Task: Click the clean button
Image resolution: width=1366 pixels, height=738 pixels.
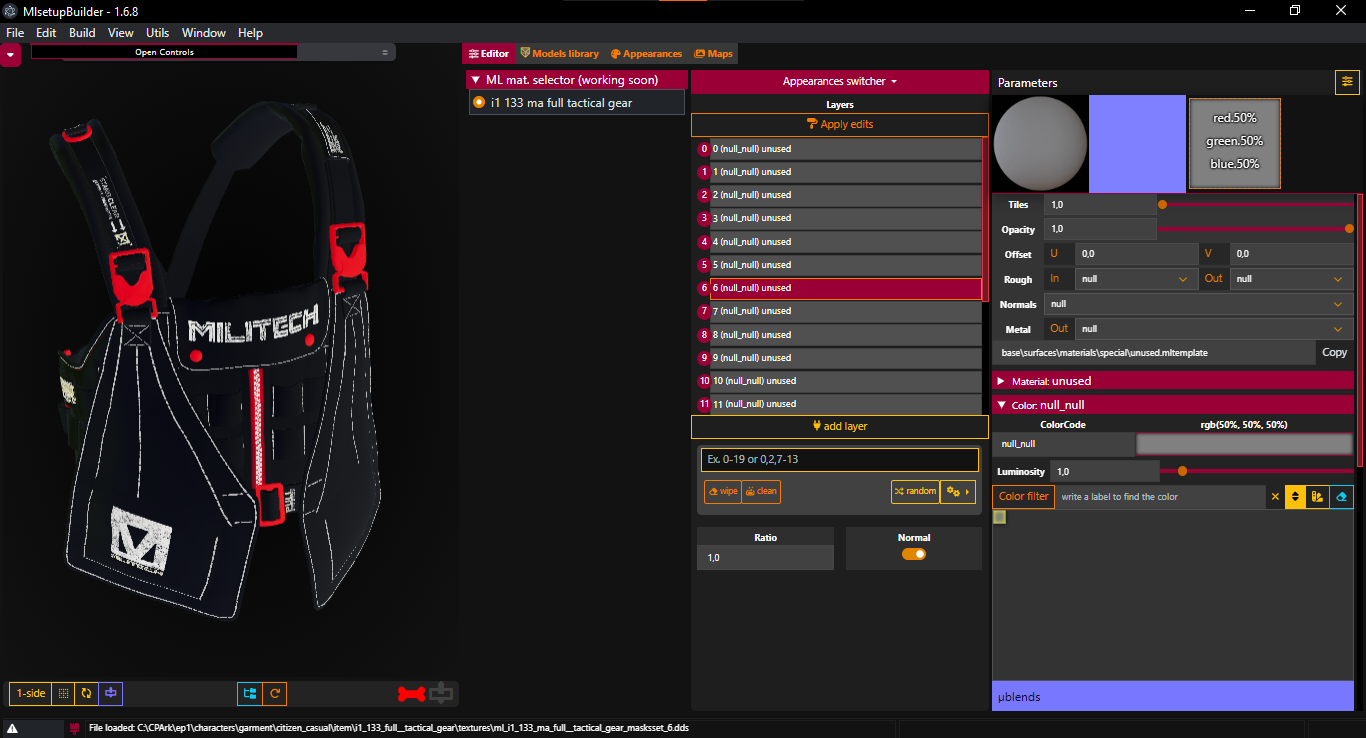Action: click(761, 491)
